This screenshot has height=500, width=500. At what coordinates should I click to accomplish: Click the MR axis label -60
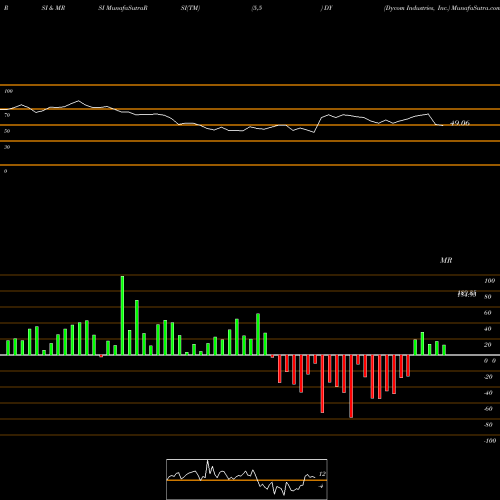[488, 409]
